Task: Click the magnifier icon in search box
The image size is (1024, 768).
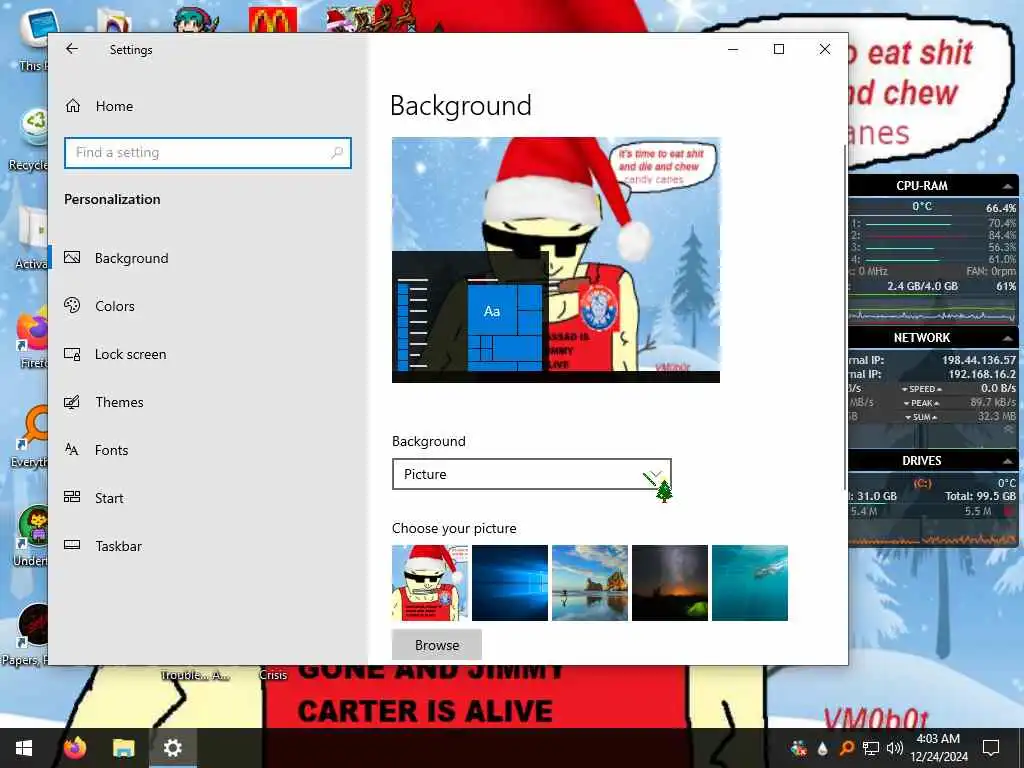Action: 337,153
